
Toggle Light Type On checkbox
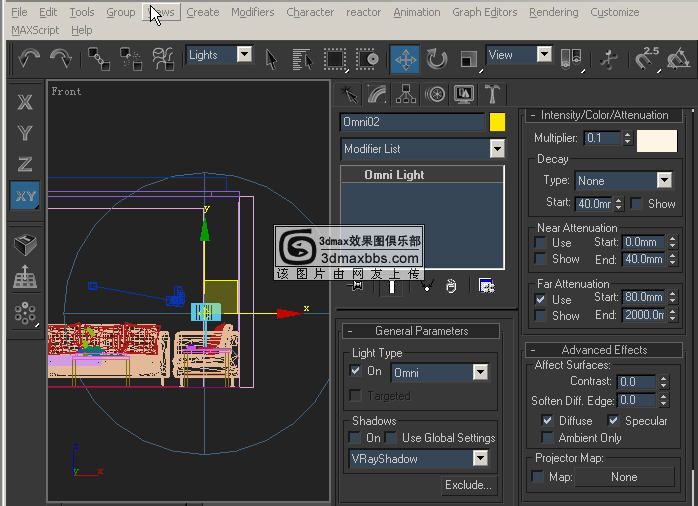pyautogui.click(x=355, y=370)
